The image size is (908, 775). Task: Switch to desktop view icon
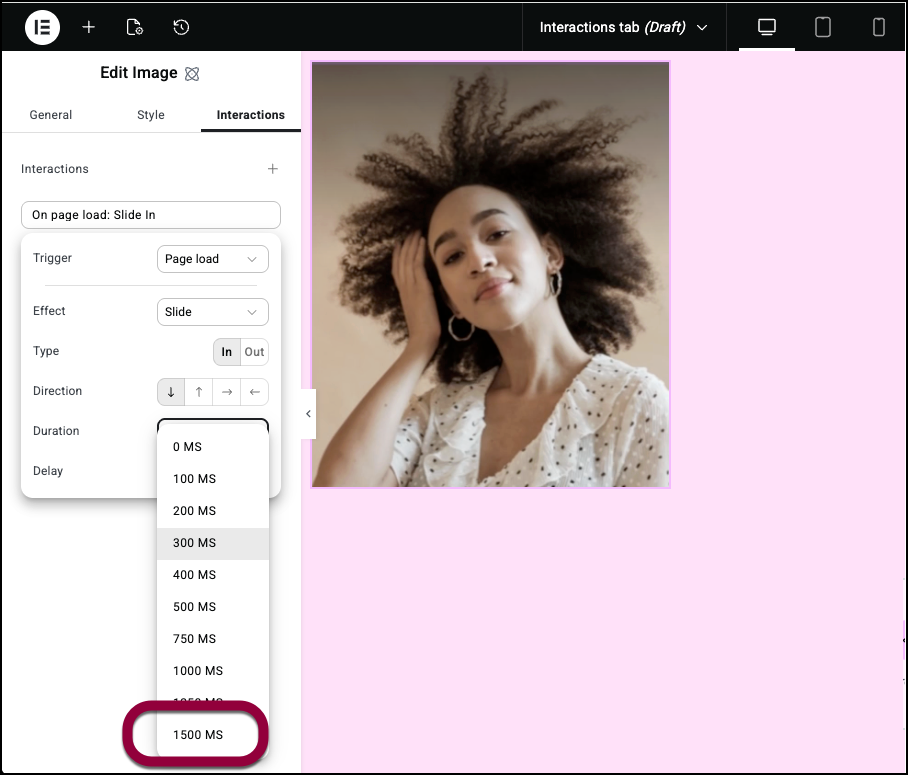pos(767,27)
